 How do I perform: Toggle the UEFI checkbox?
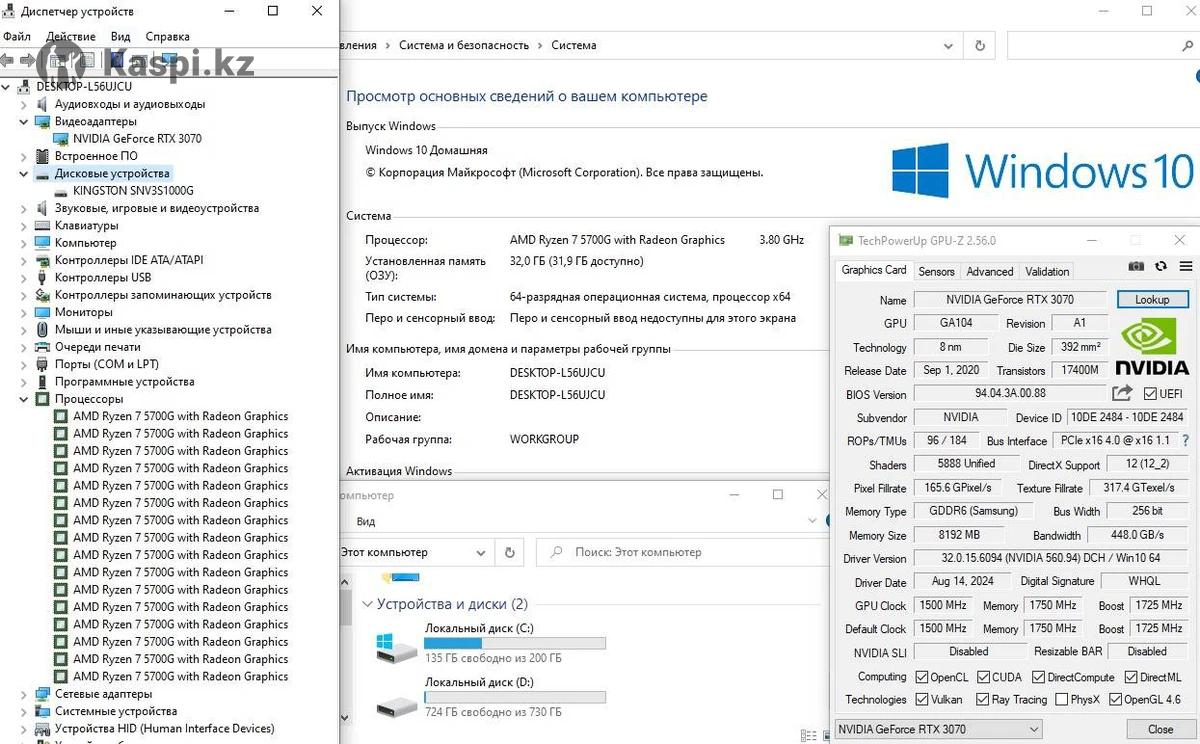coord(1150,394)
